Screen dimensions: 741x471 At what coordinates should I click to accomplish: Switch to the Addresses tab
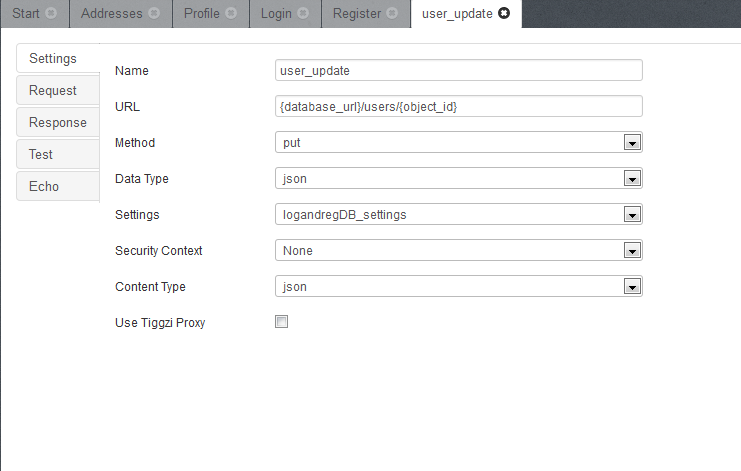click(110, 14)
